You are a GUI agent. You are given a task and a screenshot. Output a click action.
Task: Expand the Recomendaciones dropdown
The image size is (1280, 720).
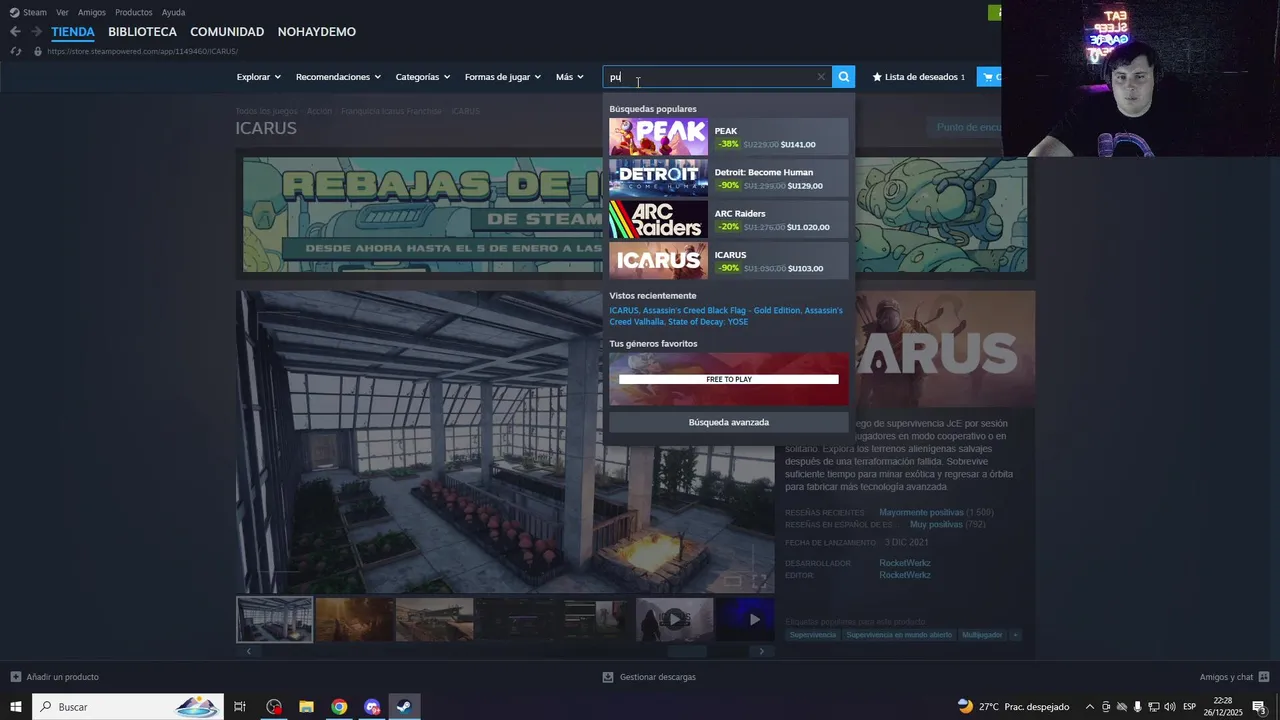pyautogui.click(x=339, y=77)
